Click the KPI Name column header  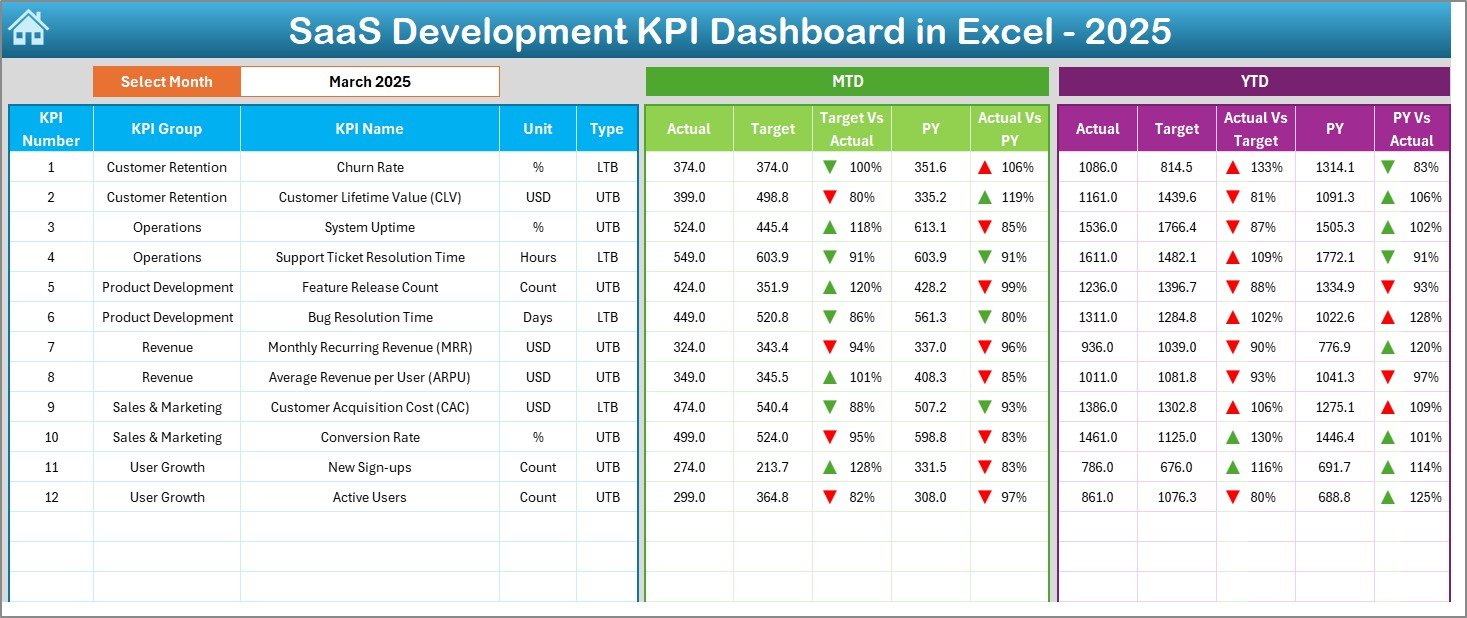369,129
